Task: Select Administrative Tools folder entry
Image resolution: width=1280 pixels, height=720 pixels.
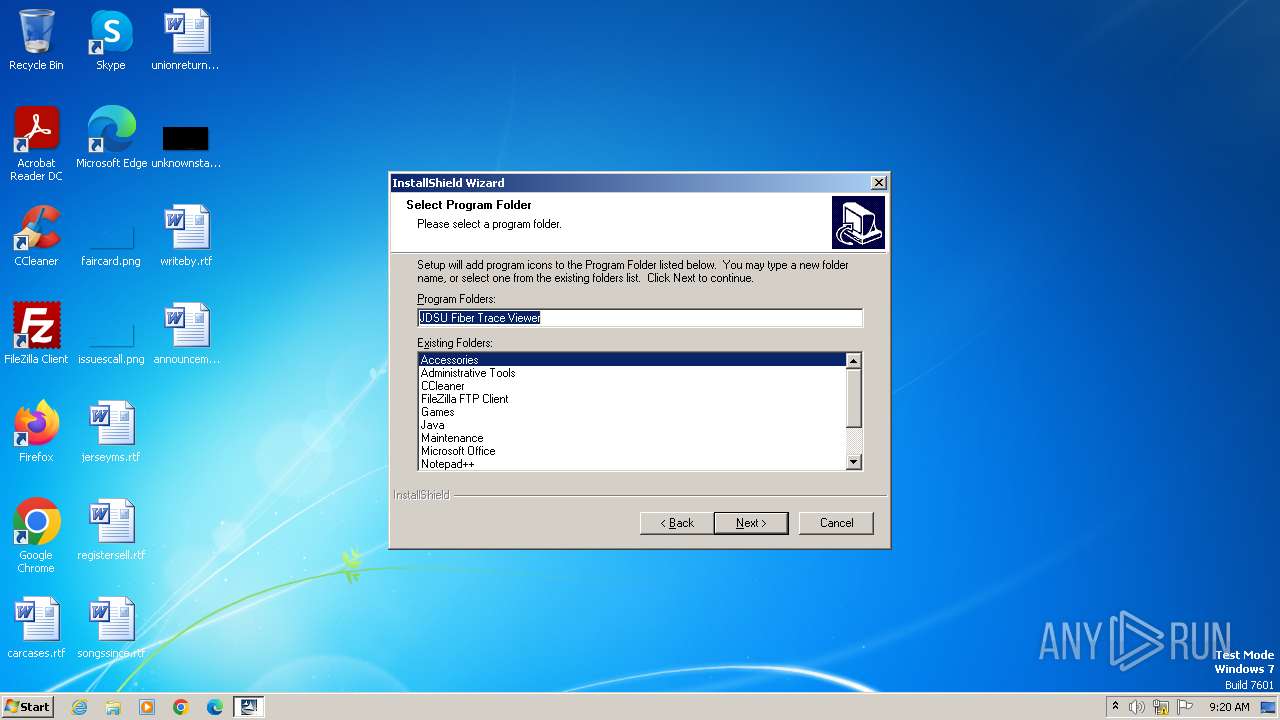Action: (x=632, y=373)
